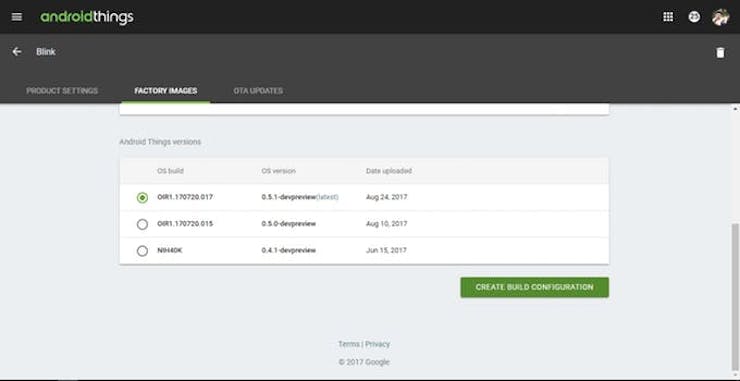This screenshot has width=740, height=381.
Task: Open the Privacy link in footer
Action: tap(378, 344)
